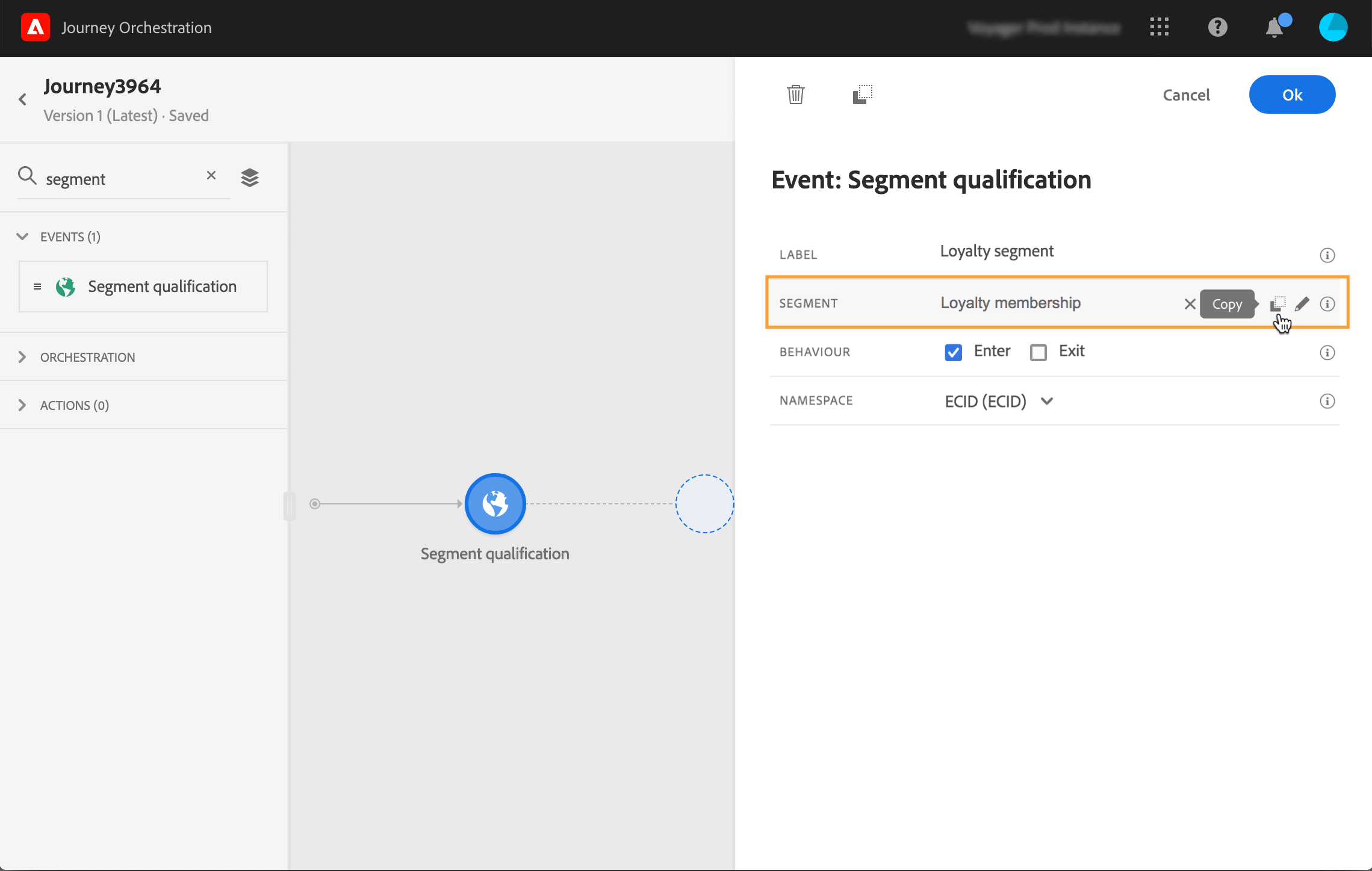Click the duplicate activity icon near trash
This screenshot has width=1372, height=871.
862,95
